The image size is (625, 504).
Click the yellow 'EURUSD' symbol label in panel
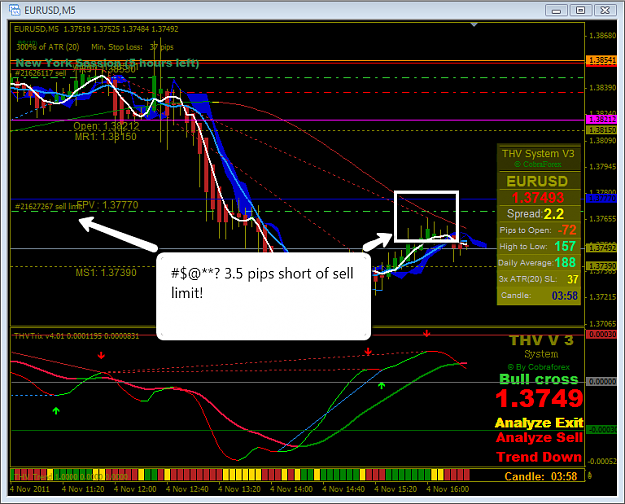tap(537, 181)
